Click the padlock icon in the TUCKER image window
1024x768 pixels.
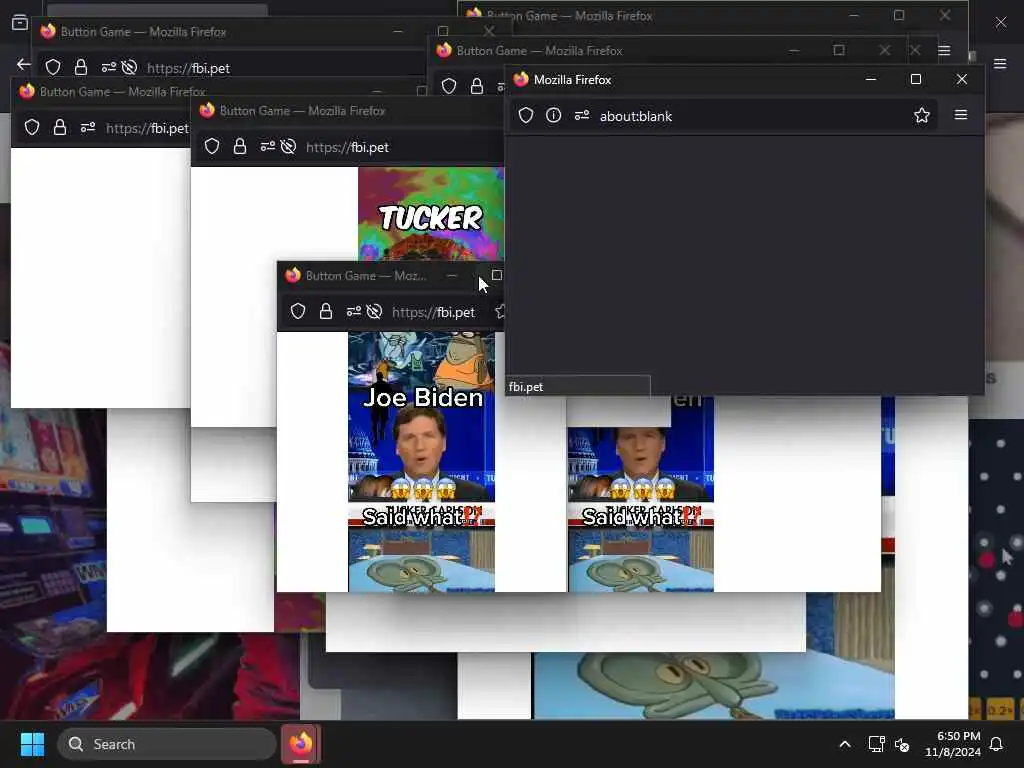240,146
